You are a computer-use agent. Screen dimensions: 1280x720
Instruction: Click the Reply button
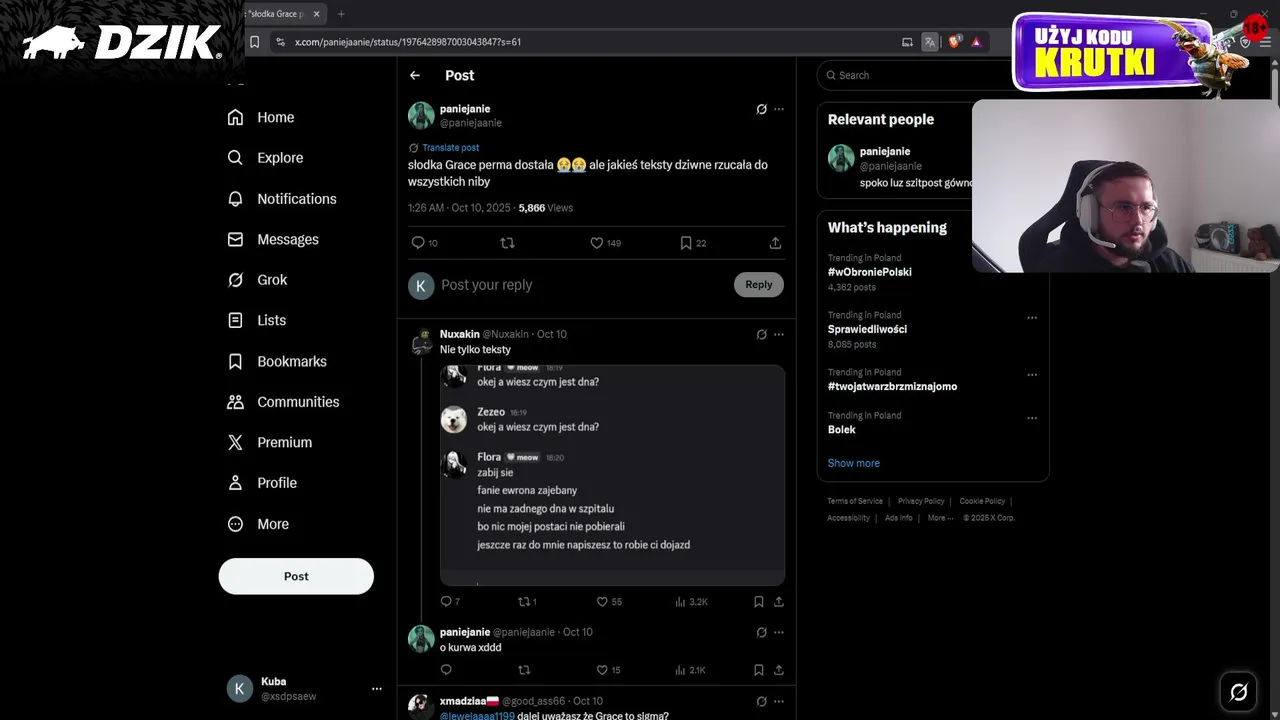point(759,285)
